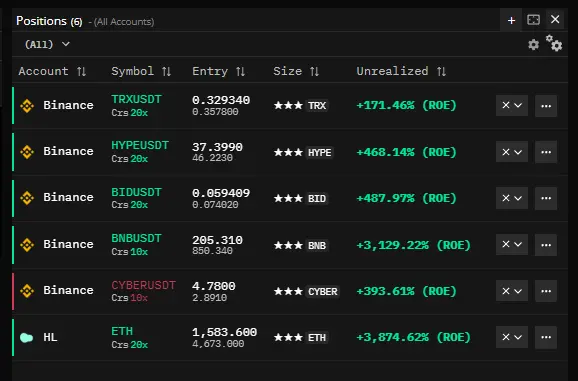
Task: Open the close-position dropdown for BNBUSDT
Action: [x=512, y=244]
